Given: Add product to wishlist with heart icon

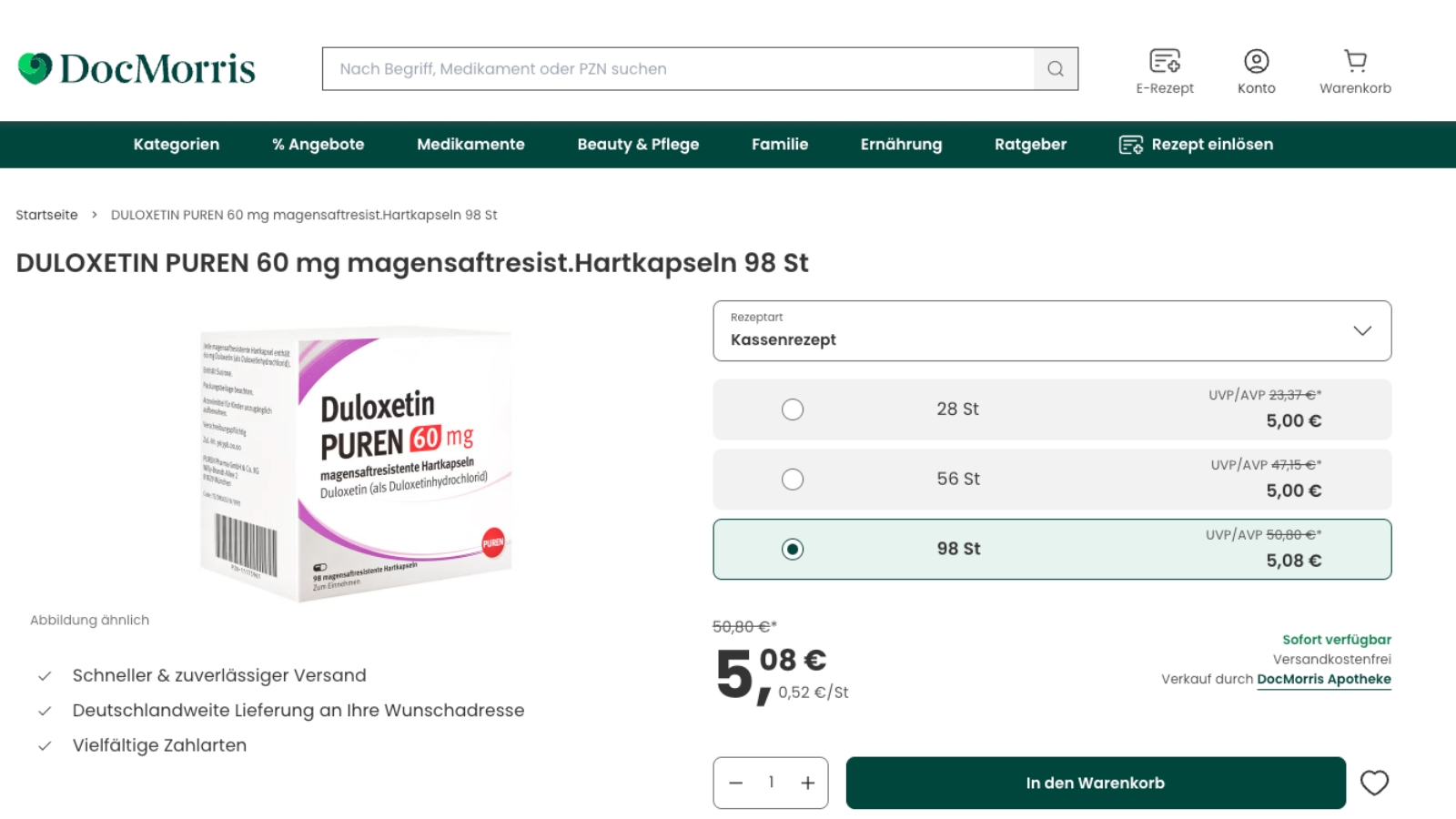Looking at the screenshot, I should tap(1374, 783).
